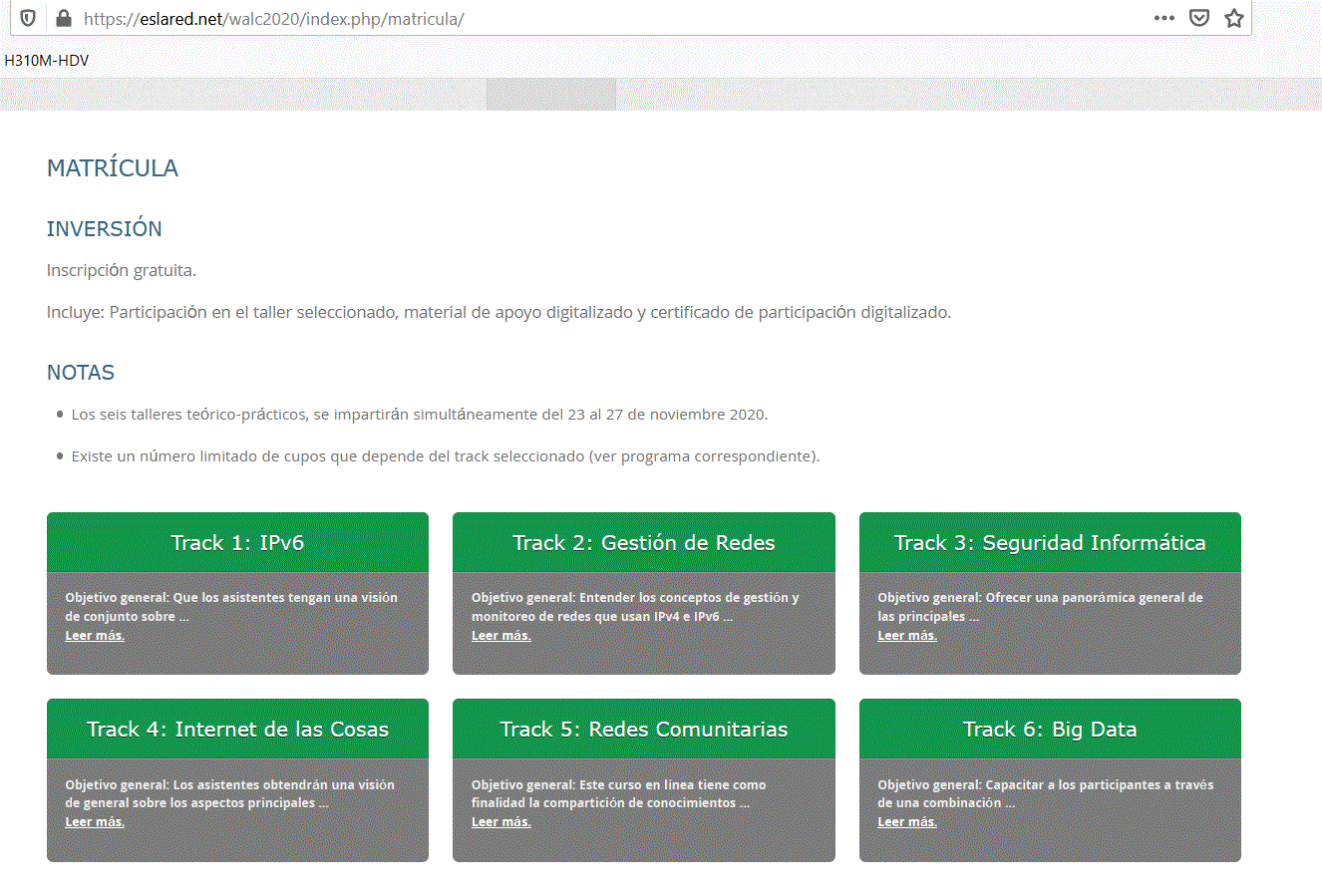Click the H310M-HDV label text
1322x896 pixels.
click(x=47, y=61)
